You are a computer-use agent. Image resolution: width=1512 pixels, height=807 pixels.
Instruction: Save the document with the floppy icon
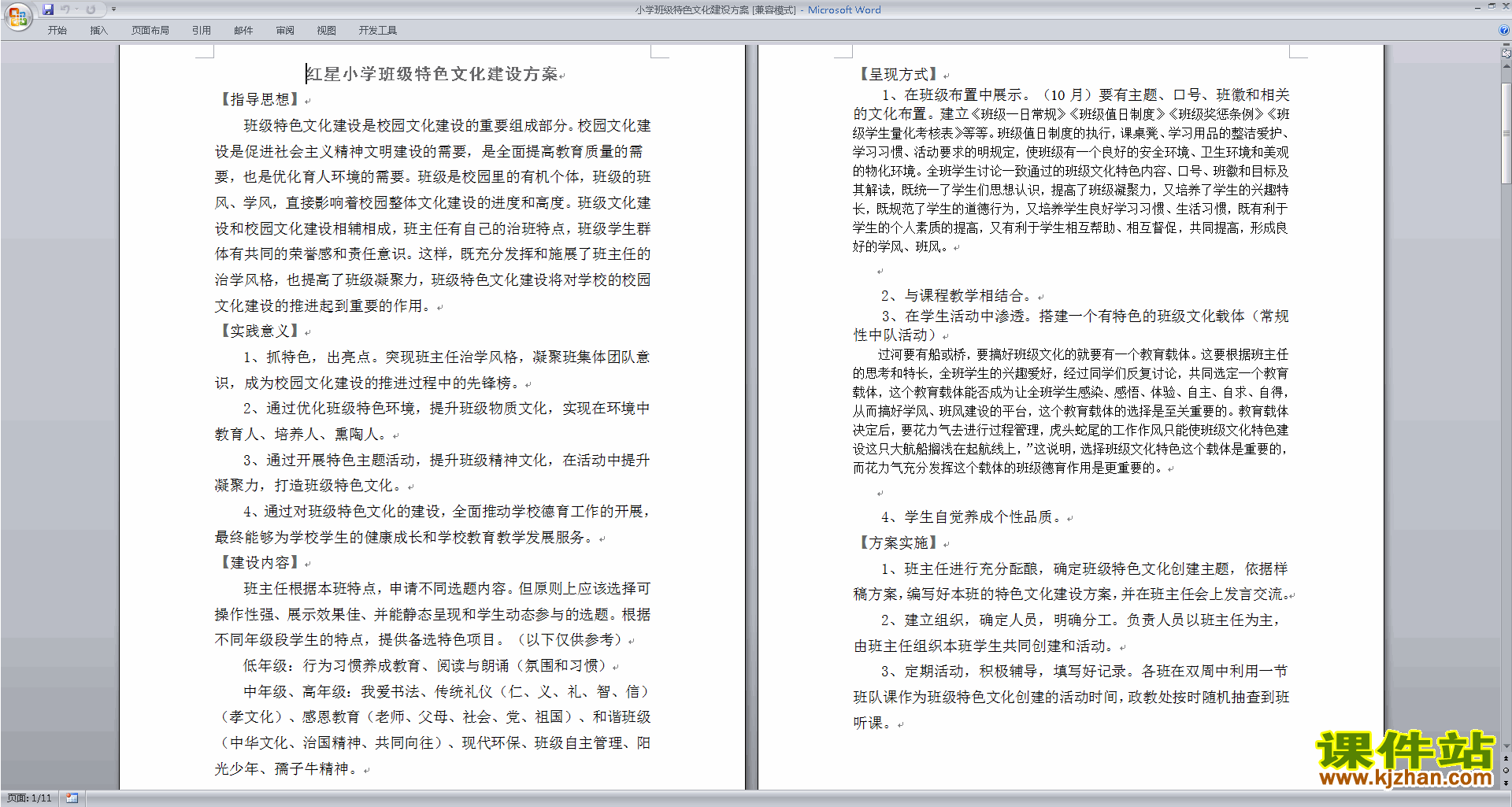(x=48, y=9)
